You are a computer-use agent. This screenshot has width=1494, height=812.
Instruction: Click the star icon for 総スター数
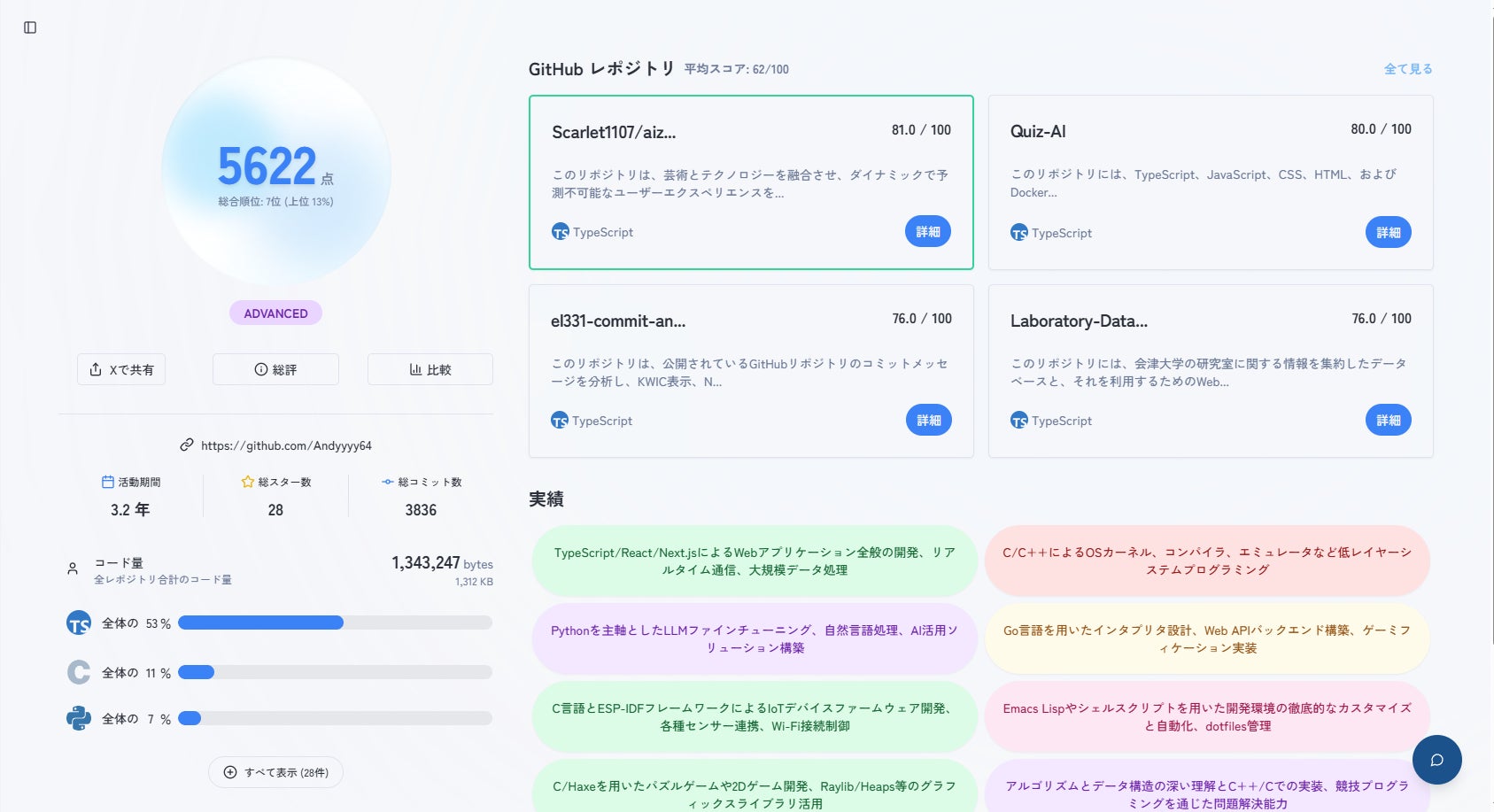point(248,482)
